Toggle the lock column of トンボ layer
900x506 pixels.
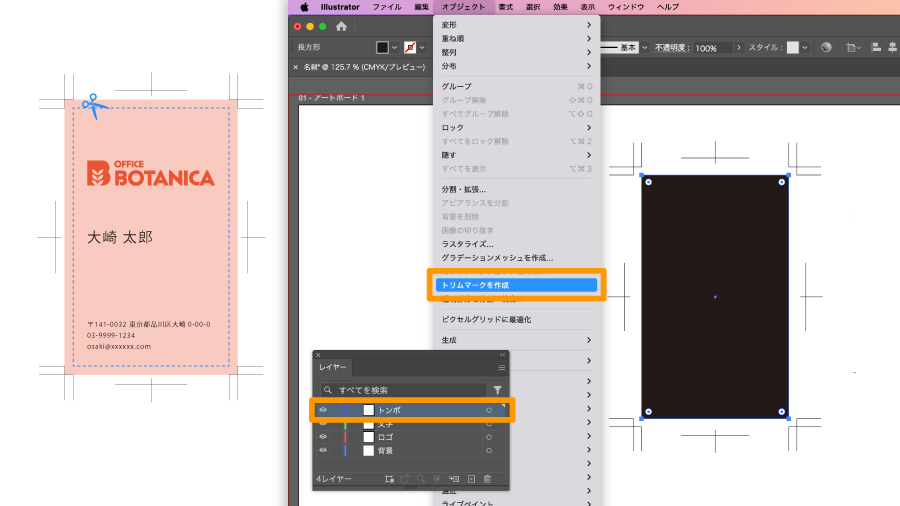(x=336, y=410)
